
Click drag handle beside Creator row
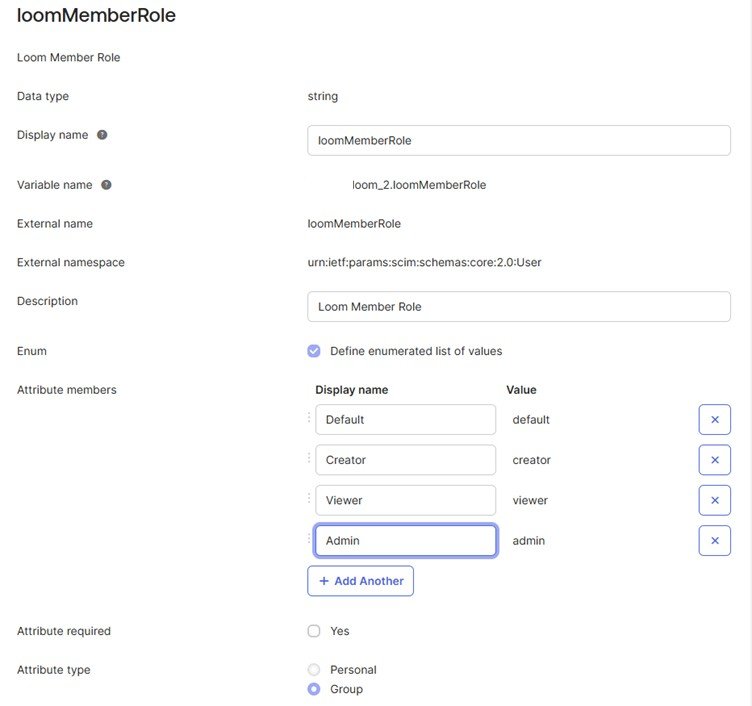pyautogui.click(x=309, y=458)
